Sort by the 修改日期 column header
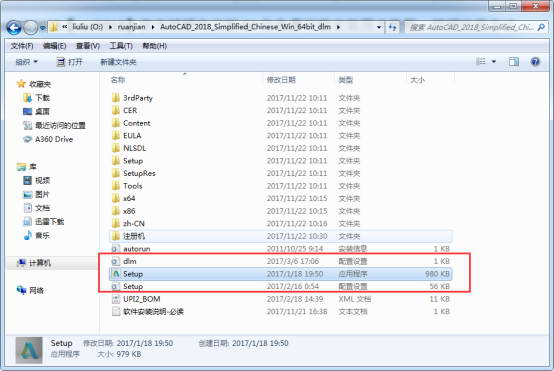 point(281,80)
